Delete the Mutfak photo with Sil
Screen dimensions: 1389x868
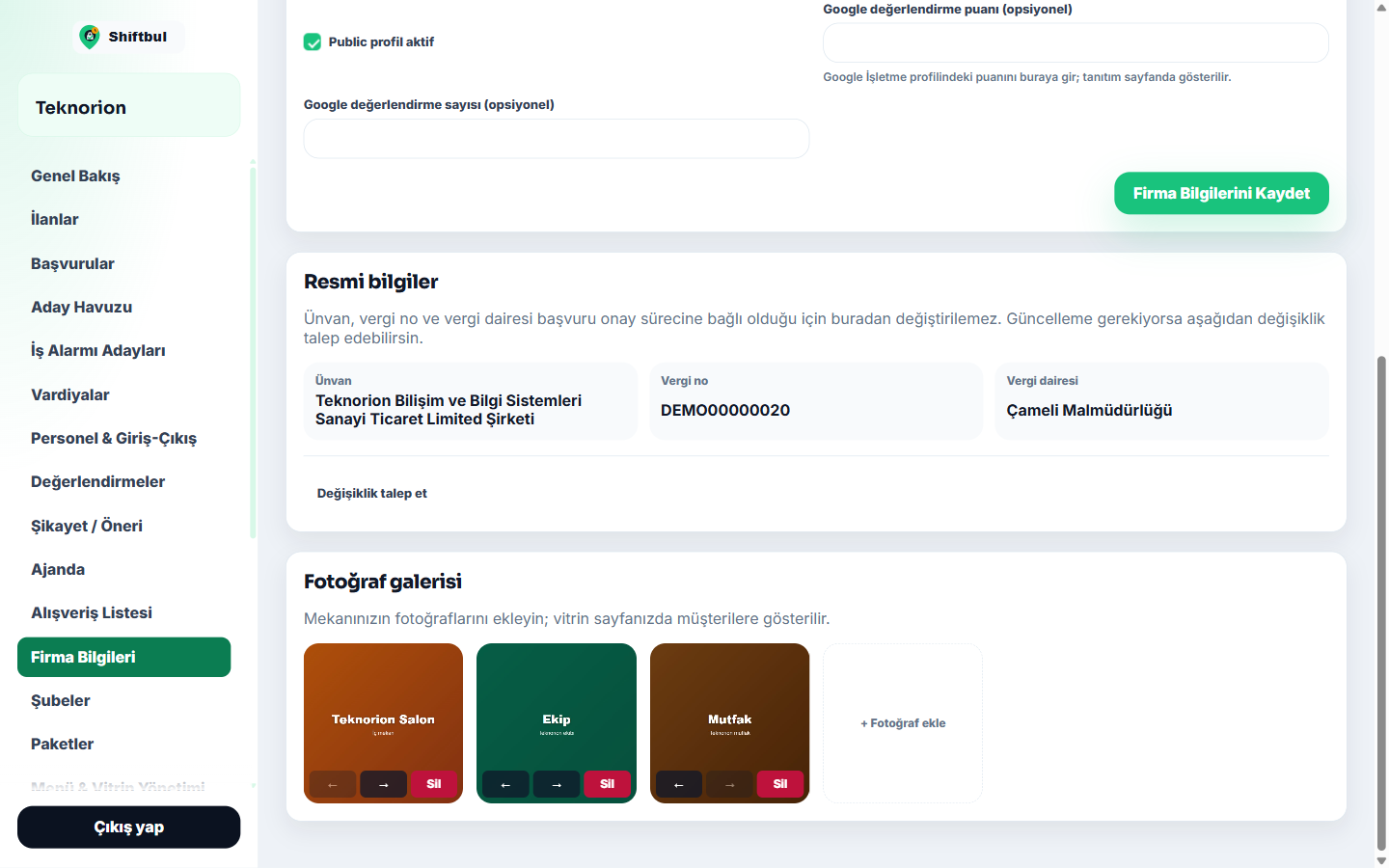pos(780,784)
